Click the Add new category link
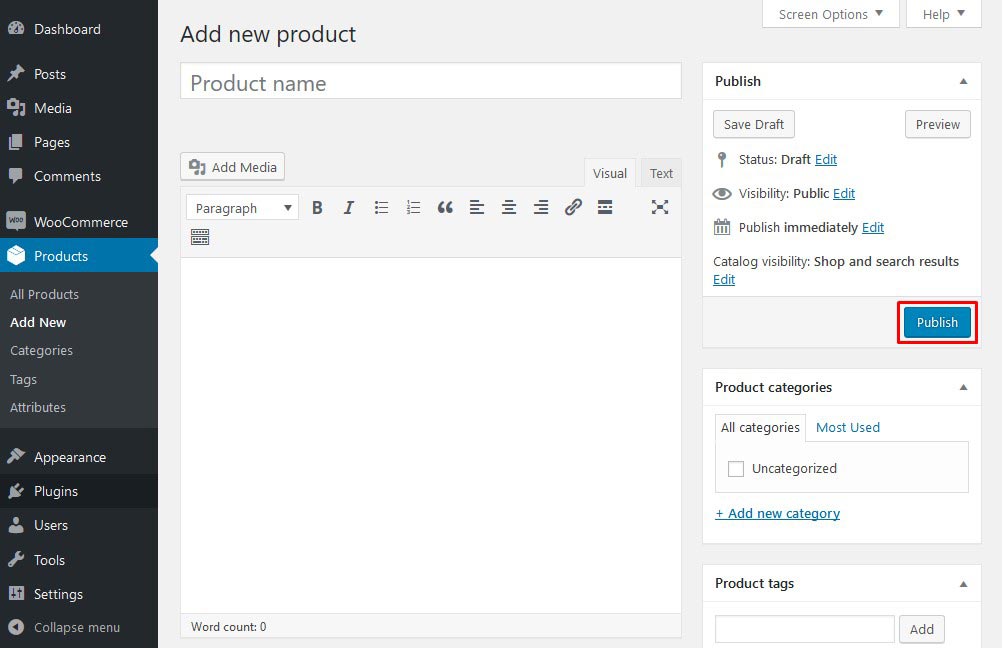This screenshot has width=1003, height=648. pyautogui.click(x=777, y=513)
